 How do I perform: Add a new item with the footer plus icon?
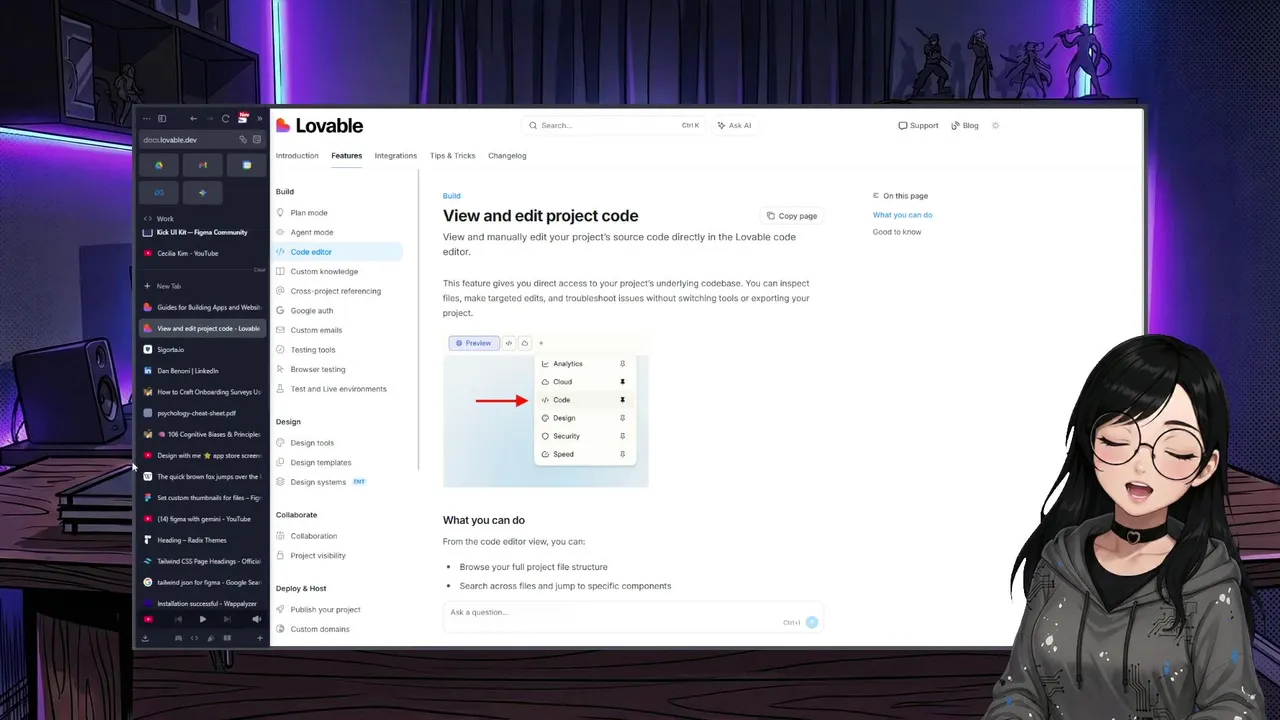(x=260, y=638)
